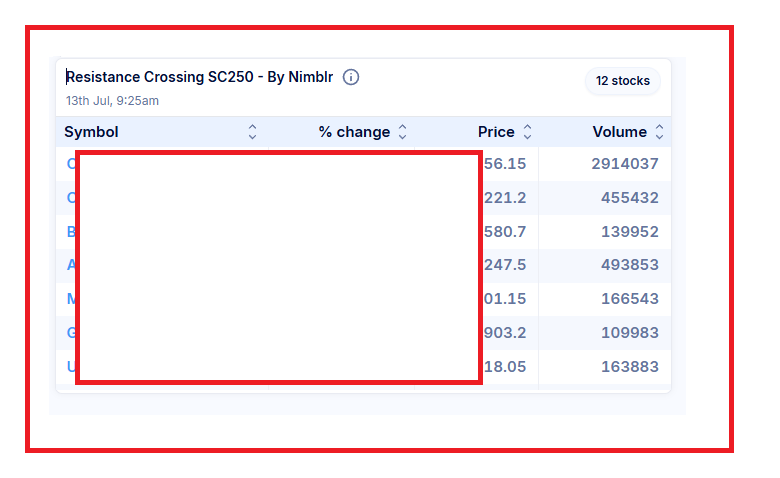The image size is (780, 478).
Task: Click the timestamp 13th Jul, 9:25am
Action: point(112,100)
